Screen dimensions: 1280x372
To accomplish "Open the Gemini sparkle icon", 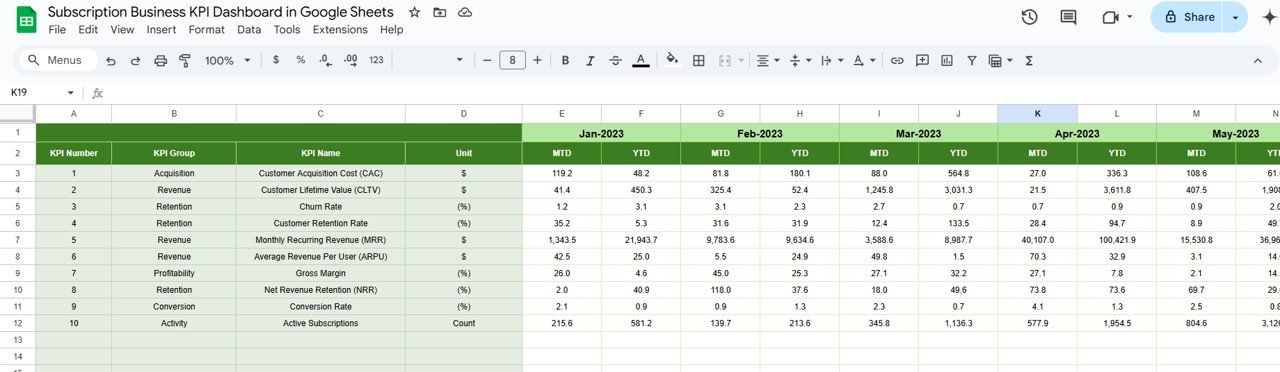I will tap(1270, 17).
